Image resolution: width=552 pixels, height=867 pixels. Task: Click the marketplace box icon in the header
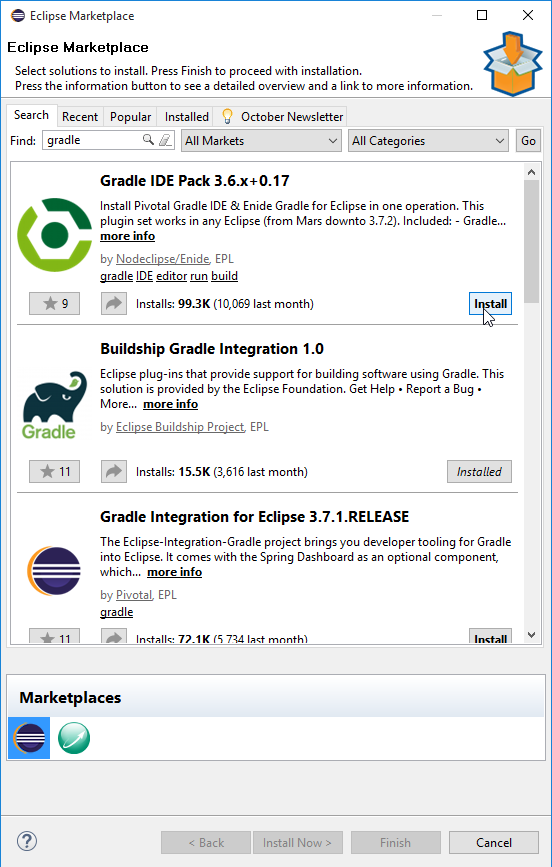(513, 64)
